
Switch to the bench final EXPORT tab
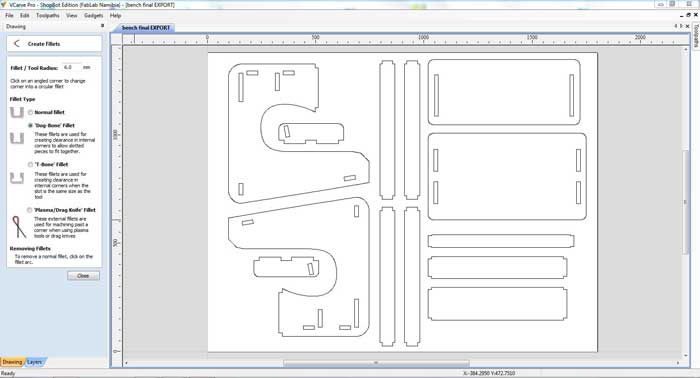point(146,28)
